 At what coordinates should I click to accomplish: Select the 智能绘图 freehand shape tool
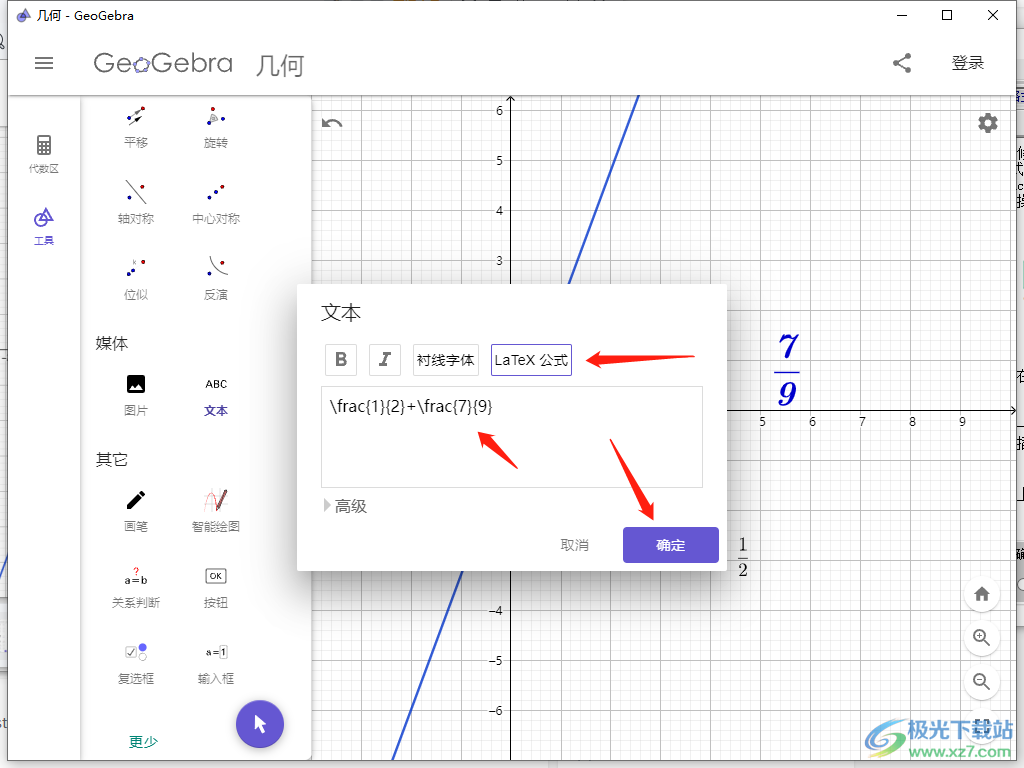coord(216,511)
